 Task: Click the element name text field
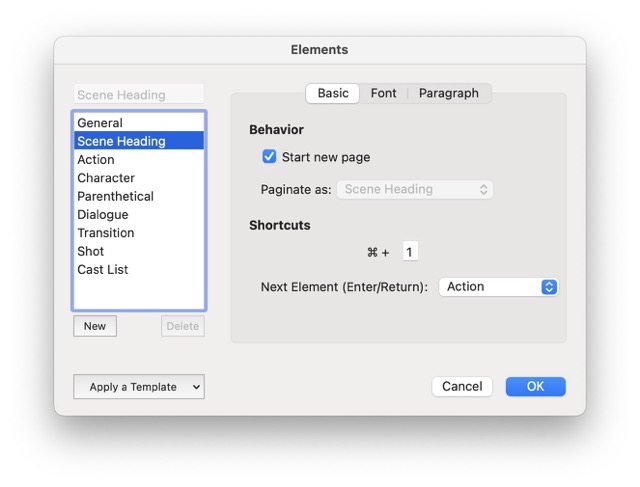138,95
